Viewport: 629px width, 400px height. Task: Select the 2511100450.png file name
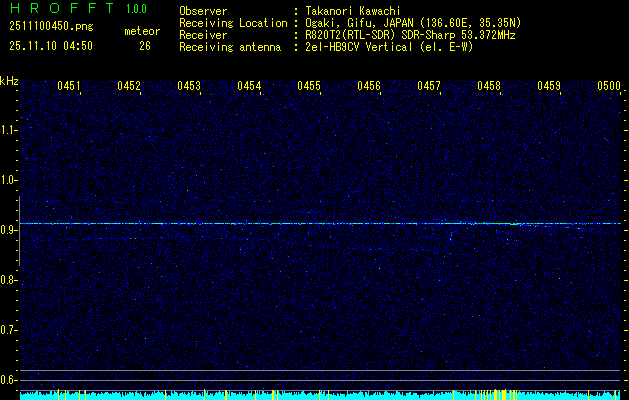pyautogui.click(x=46, y=31)
